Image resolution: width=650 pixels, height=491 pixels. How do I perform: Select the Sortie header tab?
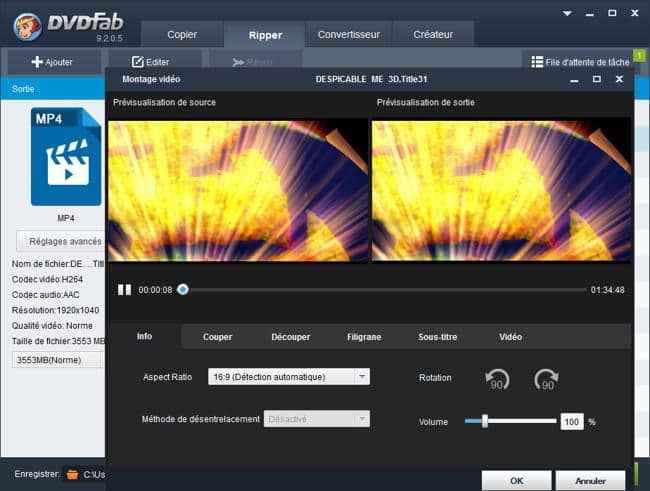tap(23, 89)
